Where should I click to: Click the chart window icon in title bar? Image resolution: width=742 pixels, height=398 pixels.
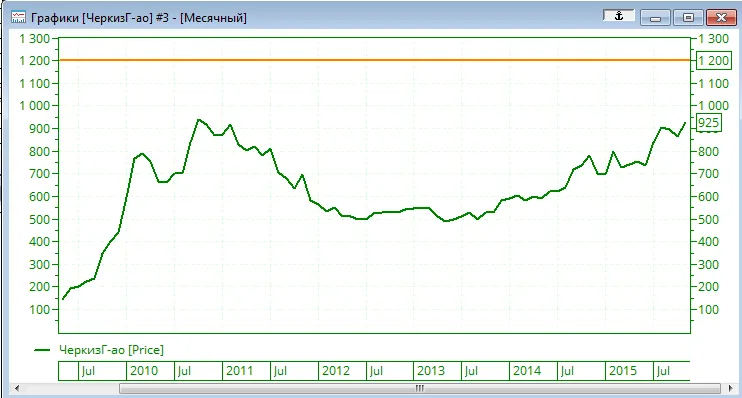18,18
